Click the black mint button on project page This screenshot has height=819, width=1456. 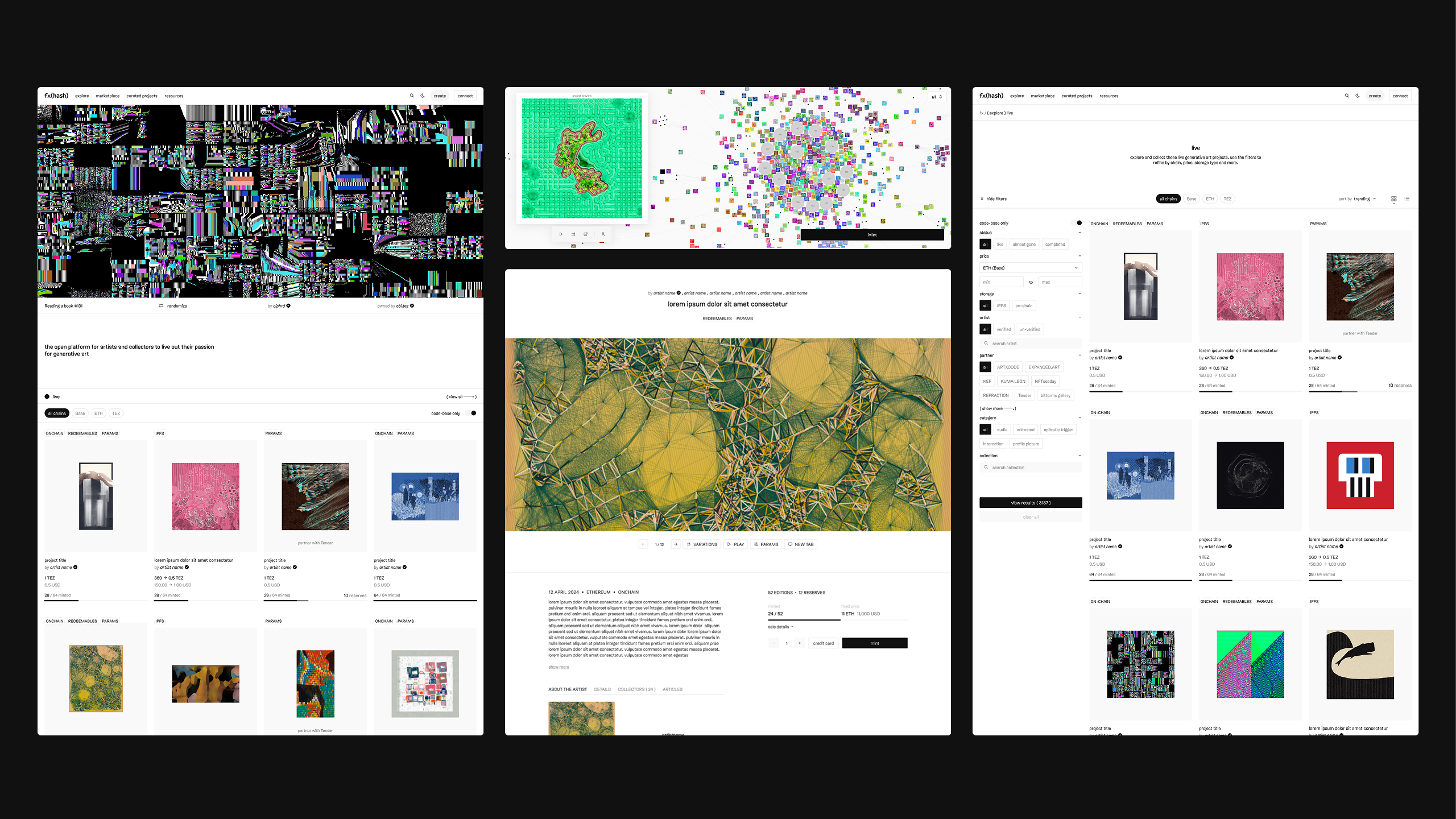pyautogui.click(x=874, y=643)
